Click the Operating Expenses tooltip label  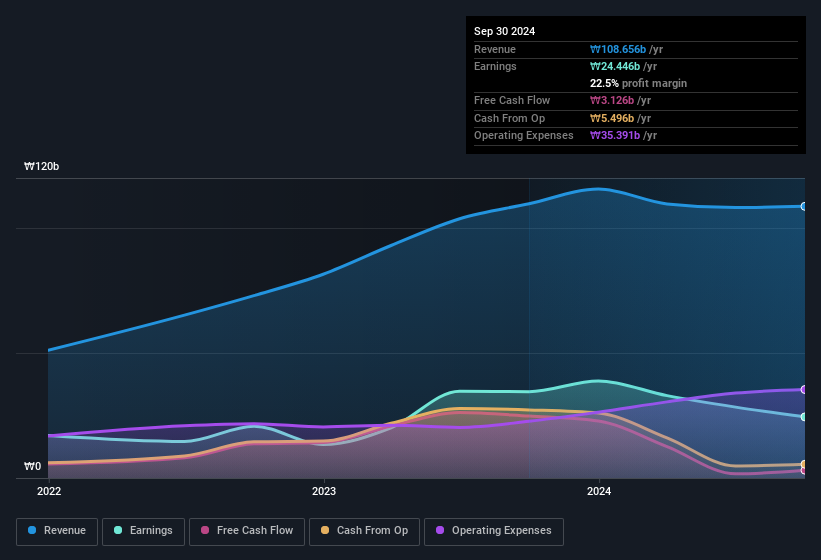(524, 136)
